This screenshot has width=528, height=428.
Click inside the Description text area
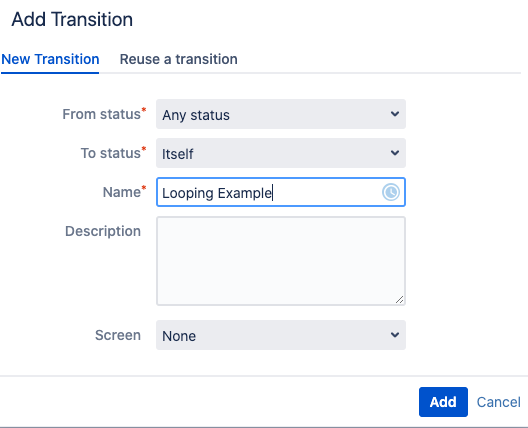[x=281, y=261]
